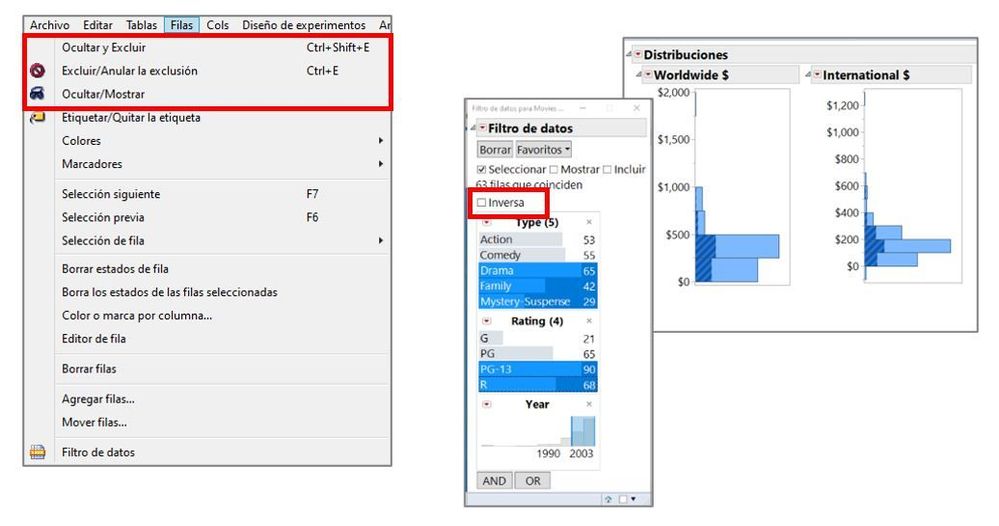Click the Year range histogram slider
Viewport: 999px width, 526px height.
(x=582, y=431)
